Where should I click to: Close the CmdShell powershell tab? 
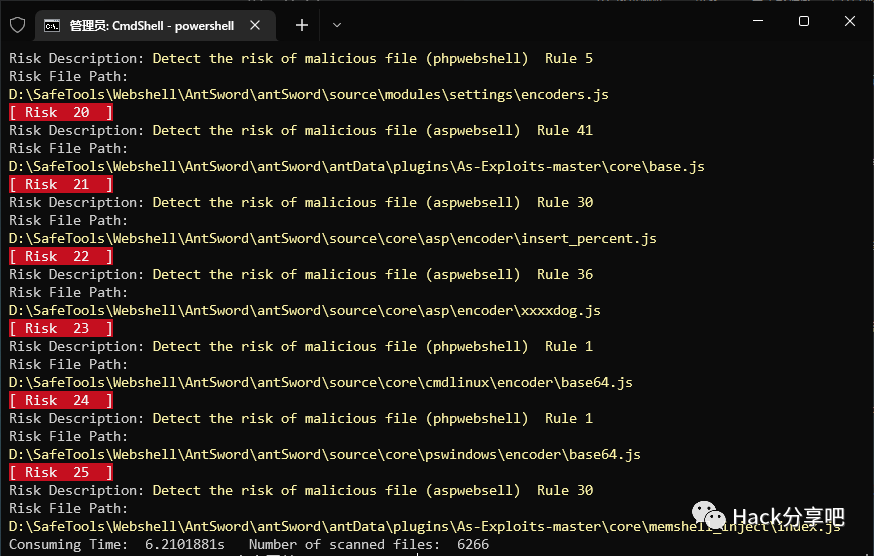(255, 25)
